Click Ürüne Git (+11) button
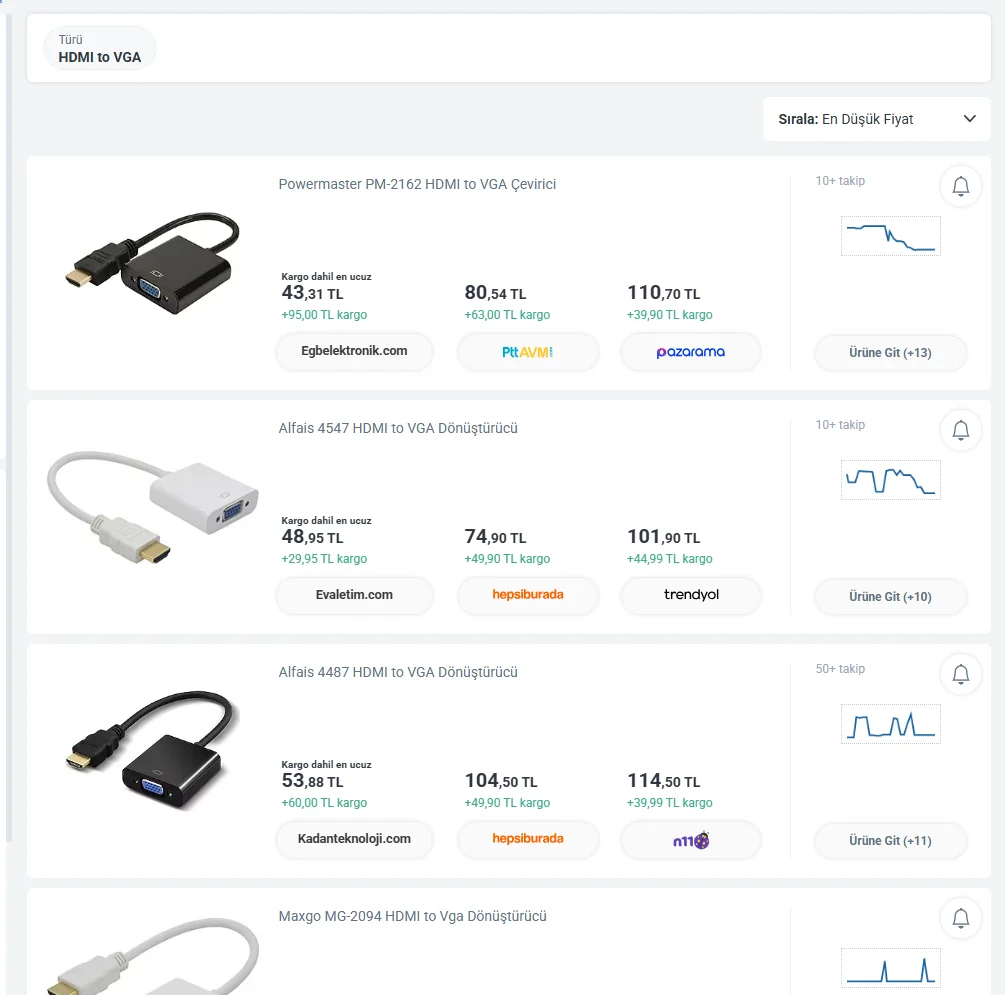 (890, 841)
